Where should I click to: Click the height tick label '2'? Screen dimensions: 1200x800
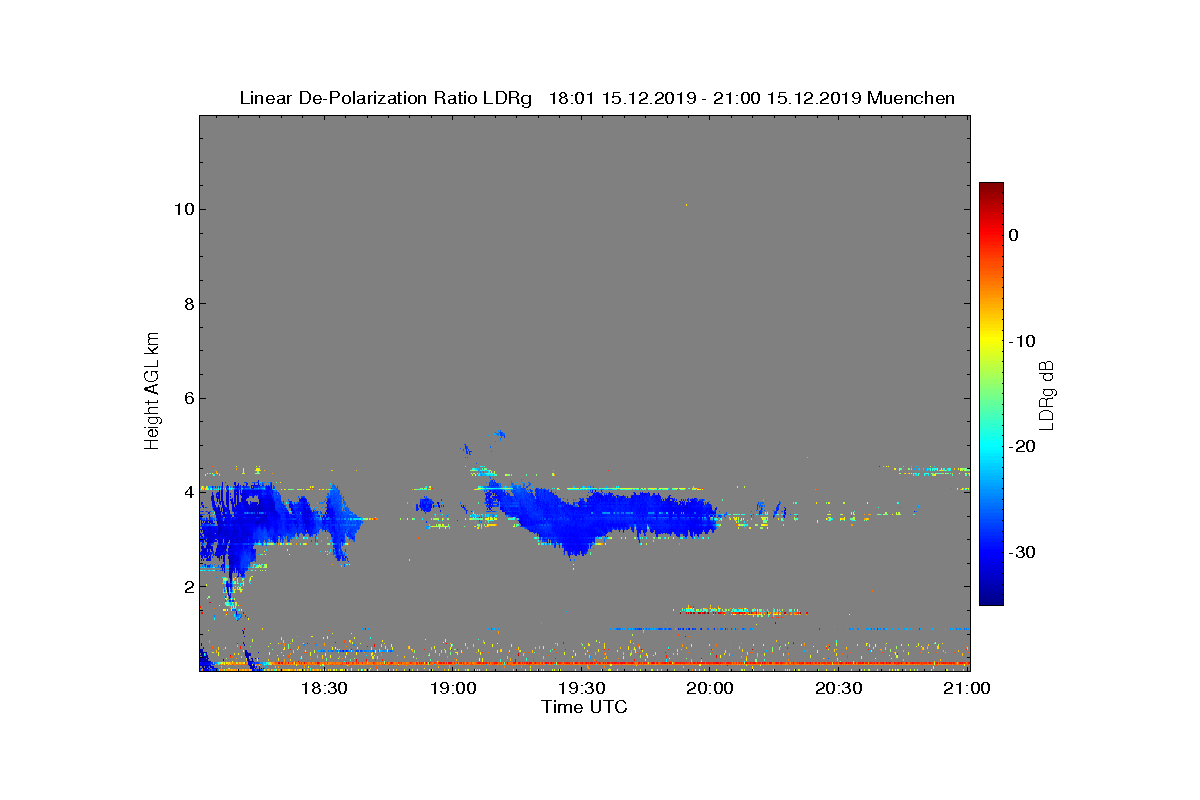(x=187, y=586)
